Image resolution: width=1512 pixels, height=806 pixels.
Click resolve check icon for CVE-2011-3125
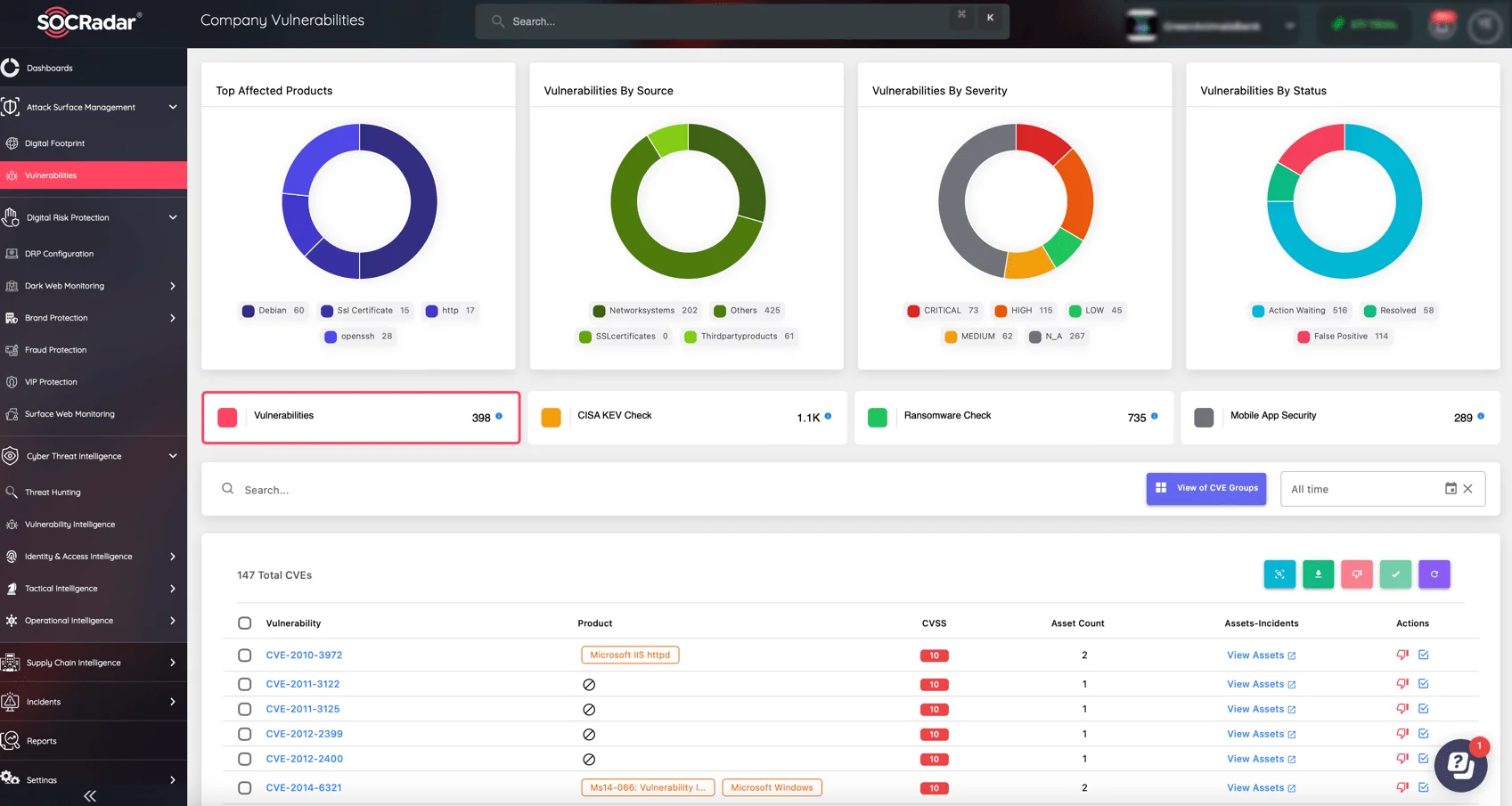click(x=1424, y=709)
